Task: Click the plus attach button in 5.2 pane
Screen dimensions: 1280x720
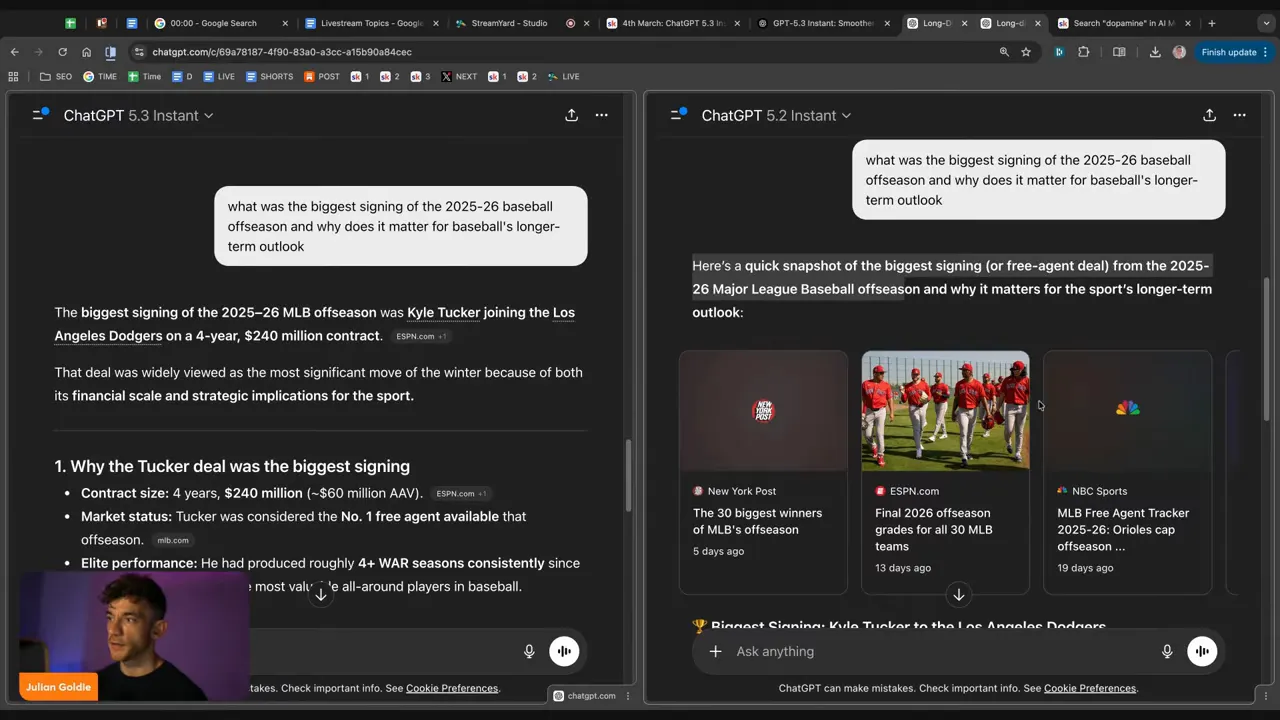Action: (x=715, y=651)
